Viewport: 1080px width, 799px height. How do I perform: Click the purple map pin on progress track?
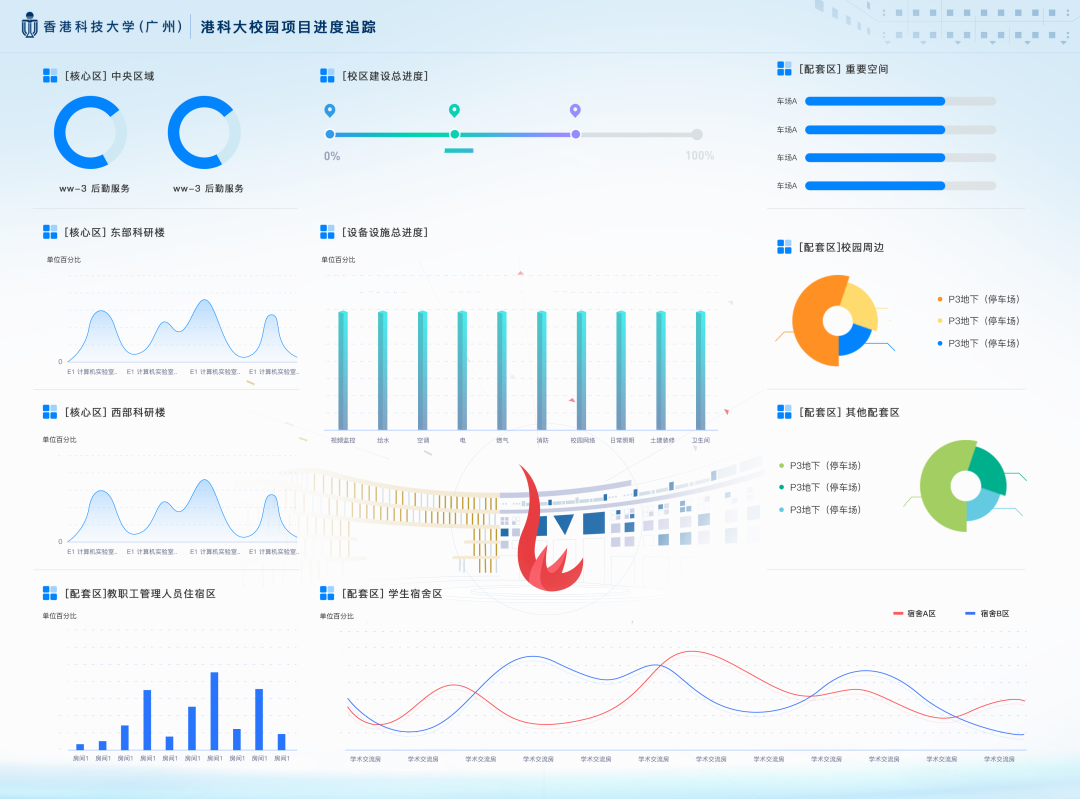coord(575,110)
